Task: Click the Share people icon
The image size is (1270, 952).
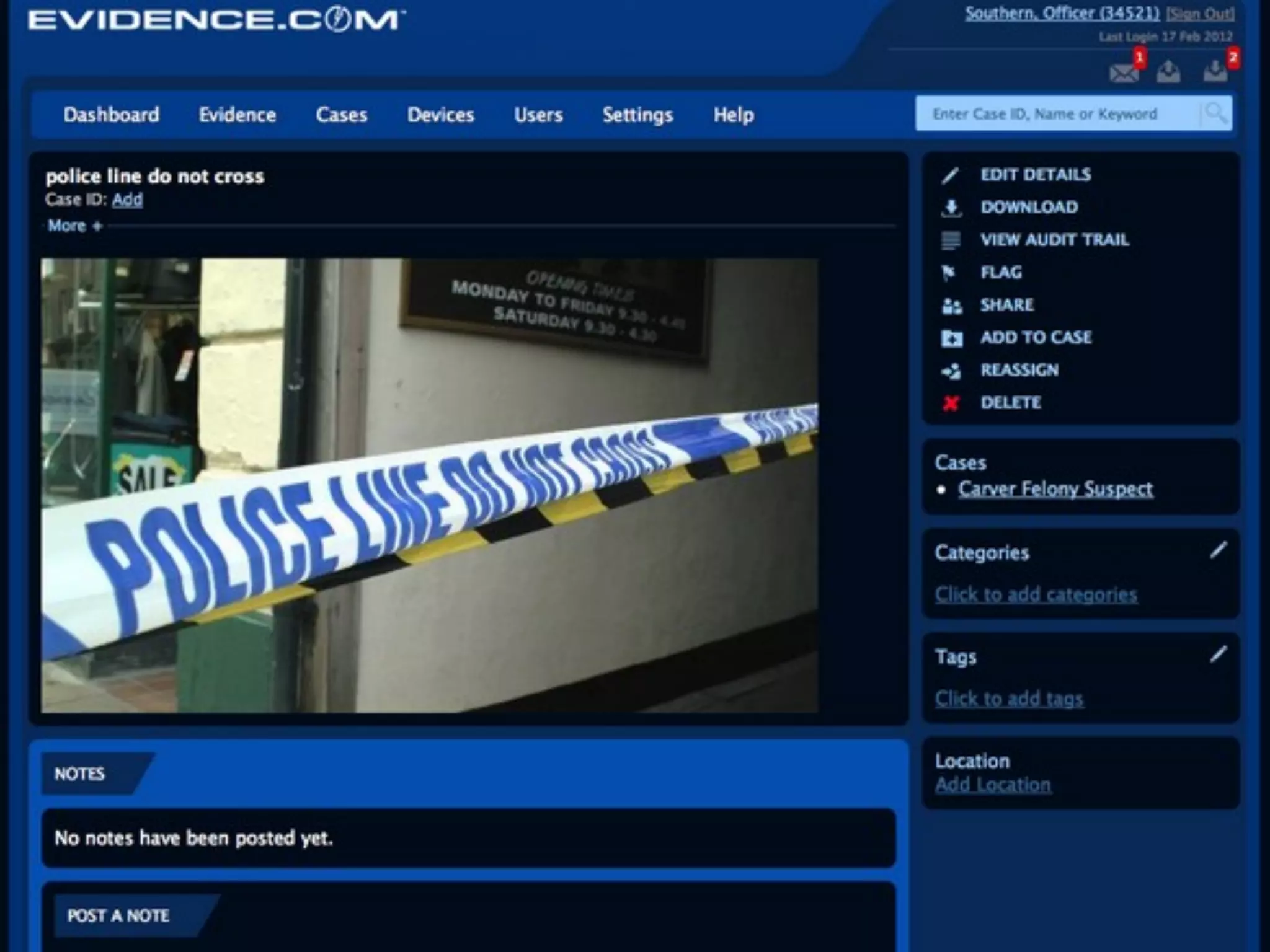Action: click(x=952, y=306)
